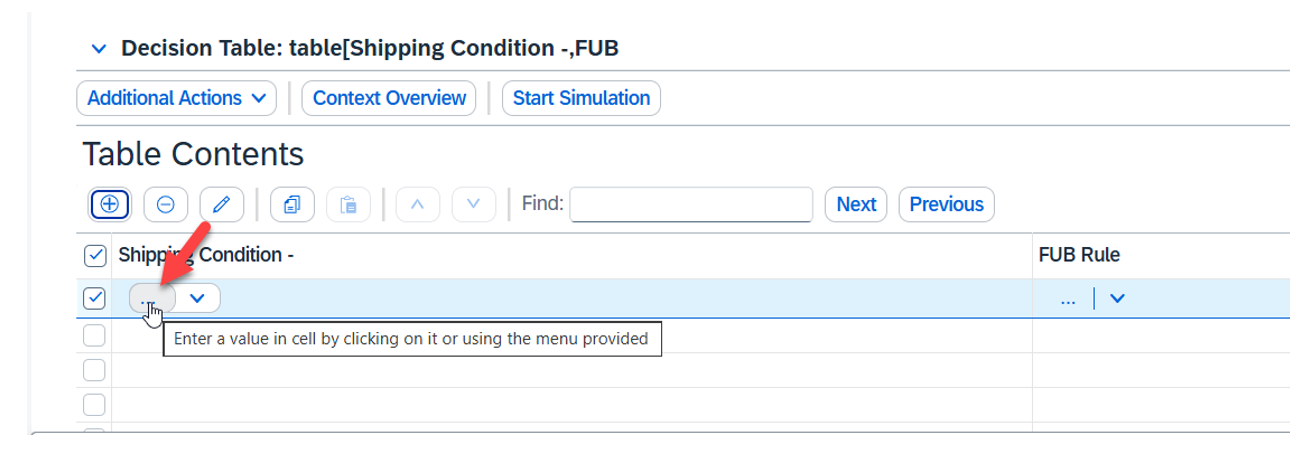Image resolution: width=1290 pixels, height=451 pixels.
Task: Click the Insert New Row plus icon
Action: coord(110,204)
